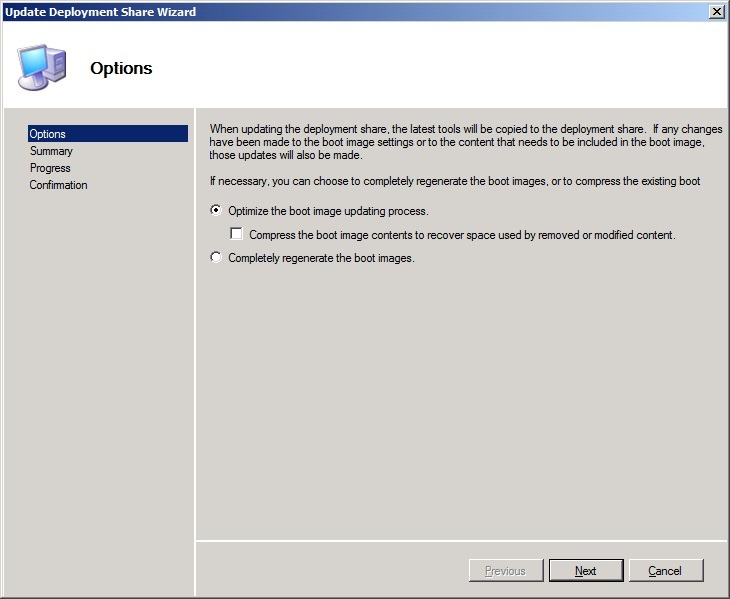Click the Update Deployment Share Wizard title bar

pyautogui.click(x=300, y=11)
